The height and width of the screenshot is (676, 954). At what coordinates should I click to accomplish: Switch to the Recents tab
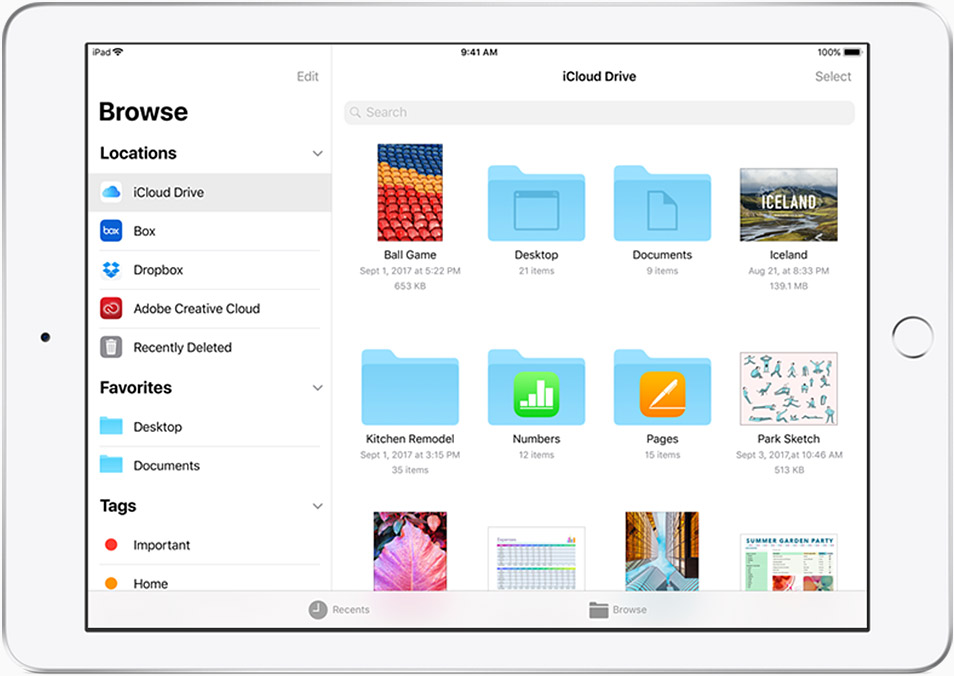(339, 610)
